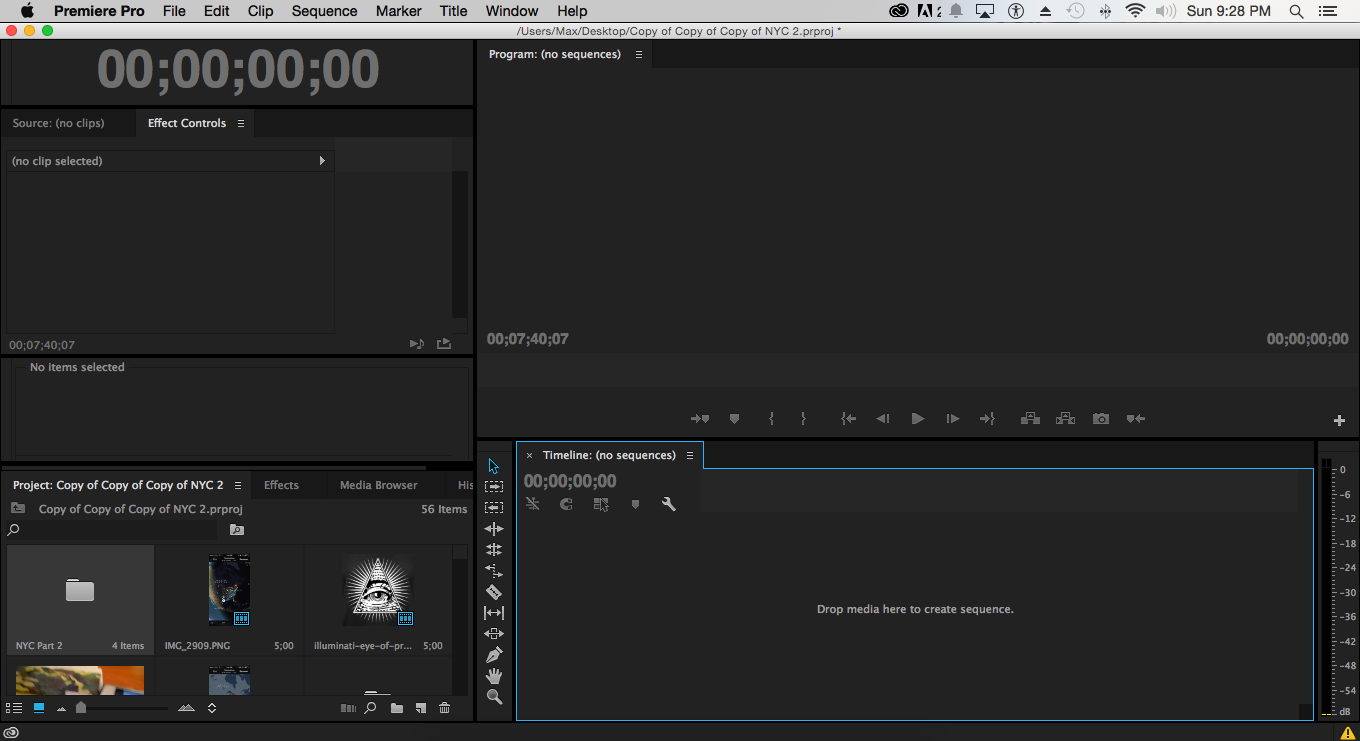
Task: Select the Razor tool
Action: tap(494, 592)
